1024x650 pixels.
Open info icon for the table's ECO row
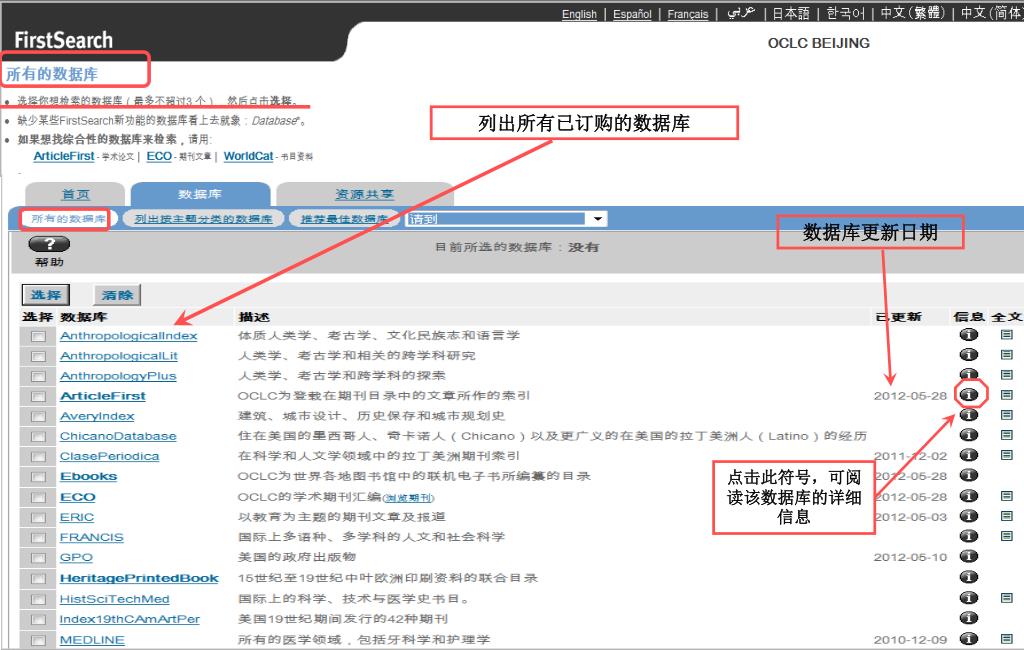click(968, 496)
